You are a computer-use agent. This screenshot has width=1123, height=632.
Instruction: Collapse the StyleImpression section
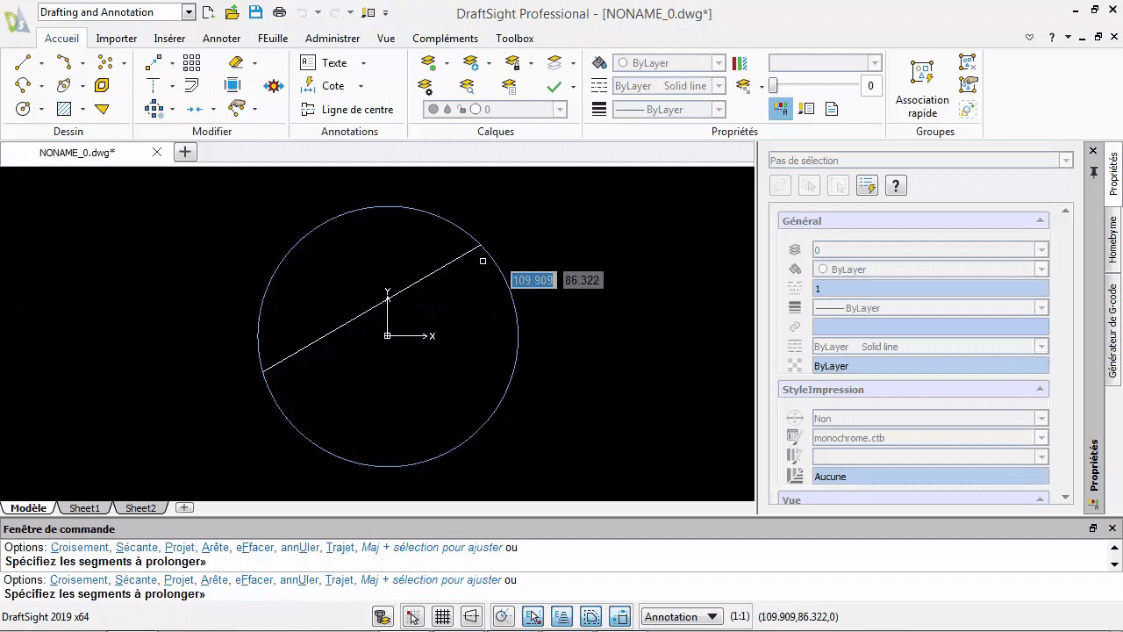pos(1039,389)
